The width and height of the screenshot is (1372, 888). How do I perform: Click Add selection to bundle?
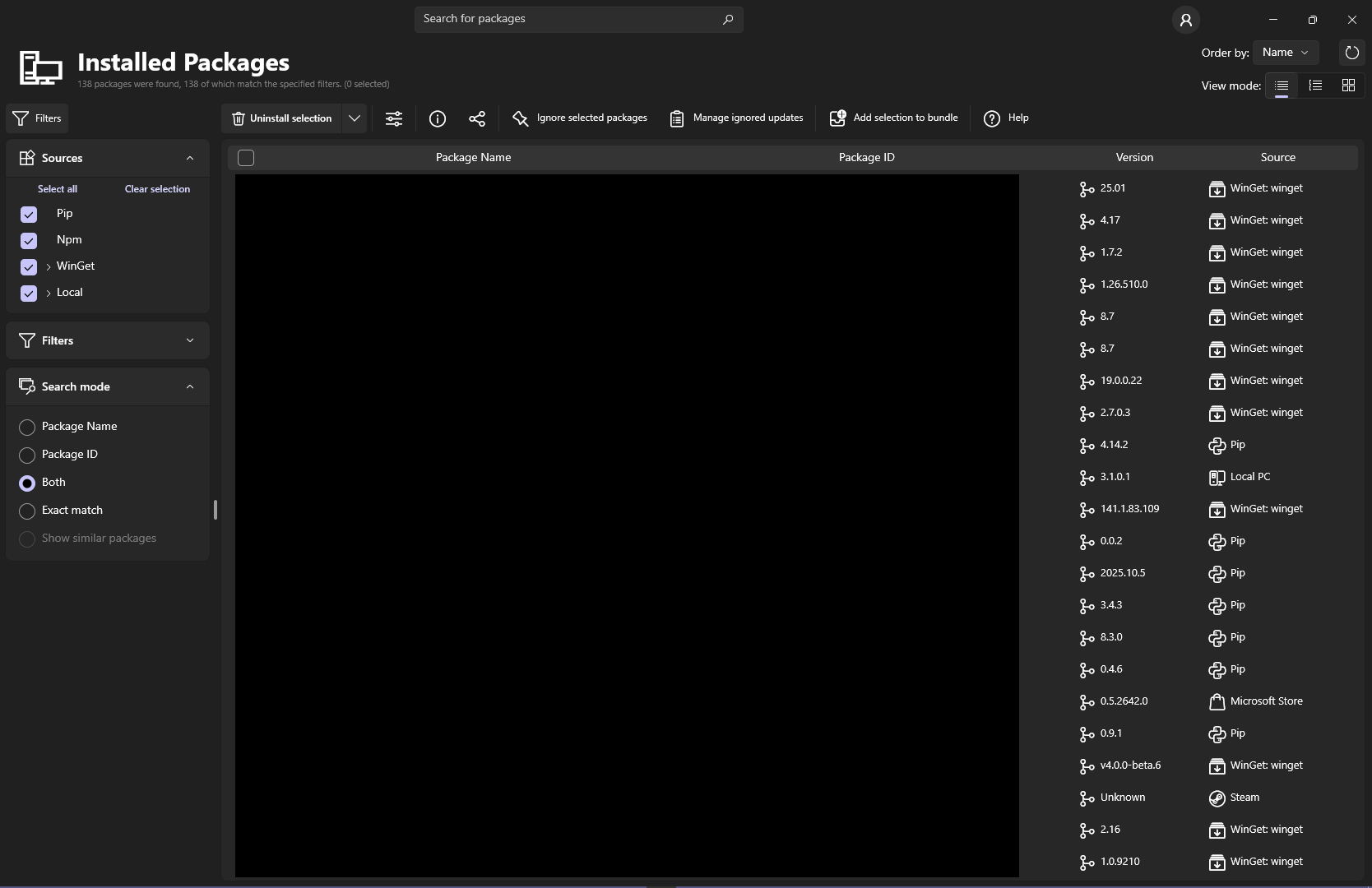coord(894,118)
